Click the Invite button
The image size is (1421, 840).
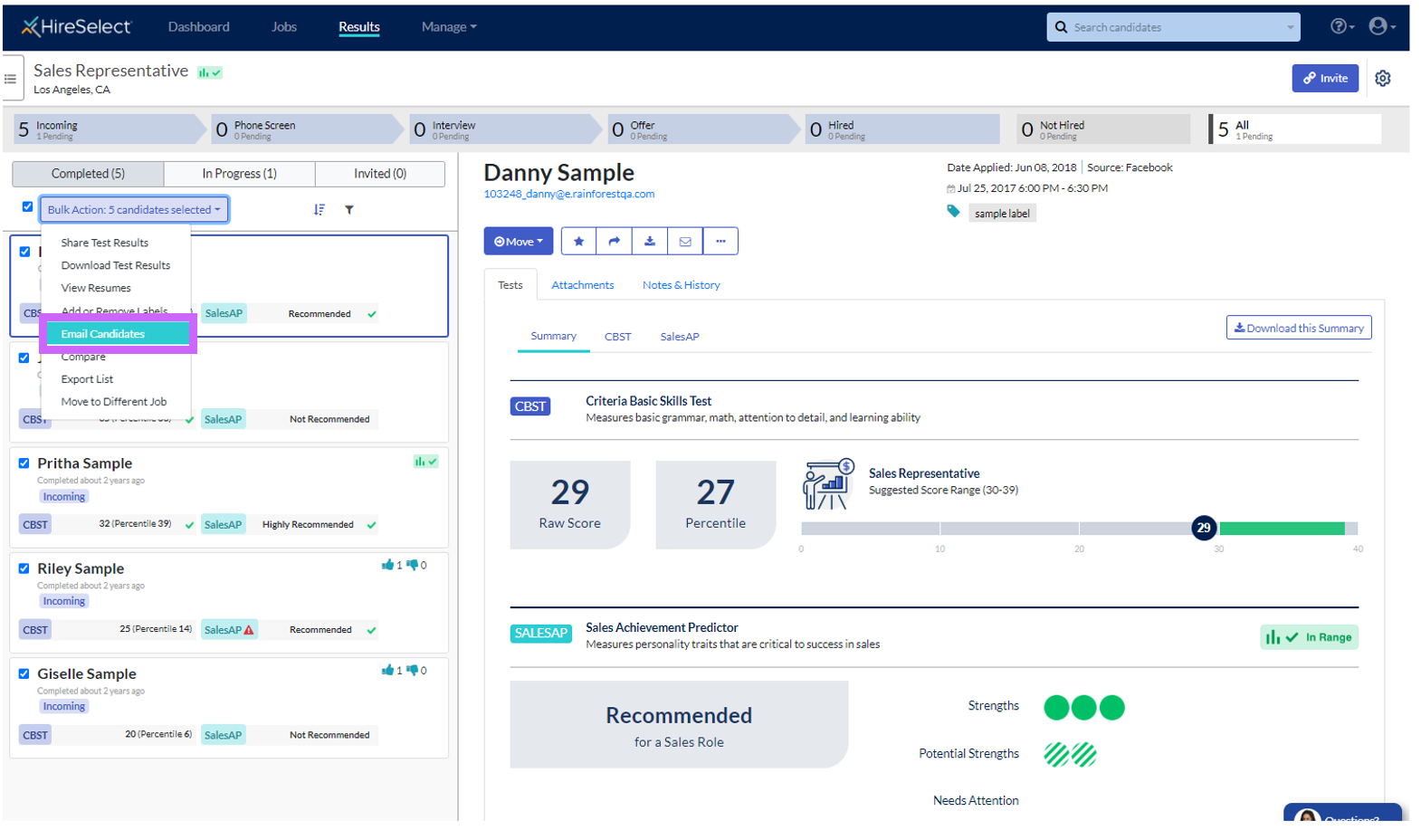(x=1324, y=79)
